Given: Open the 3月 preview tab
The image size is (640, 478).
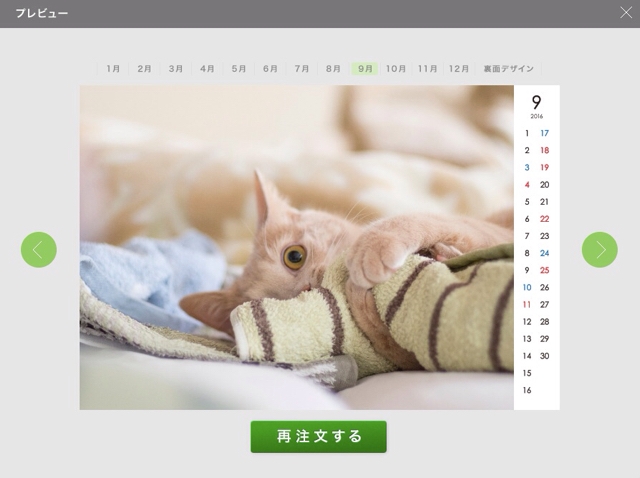Looking at the screenshot, I should pyautogui.click(x=176, y=69).
